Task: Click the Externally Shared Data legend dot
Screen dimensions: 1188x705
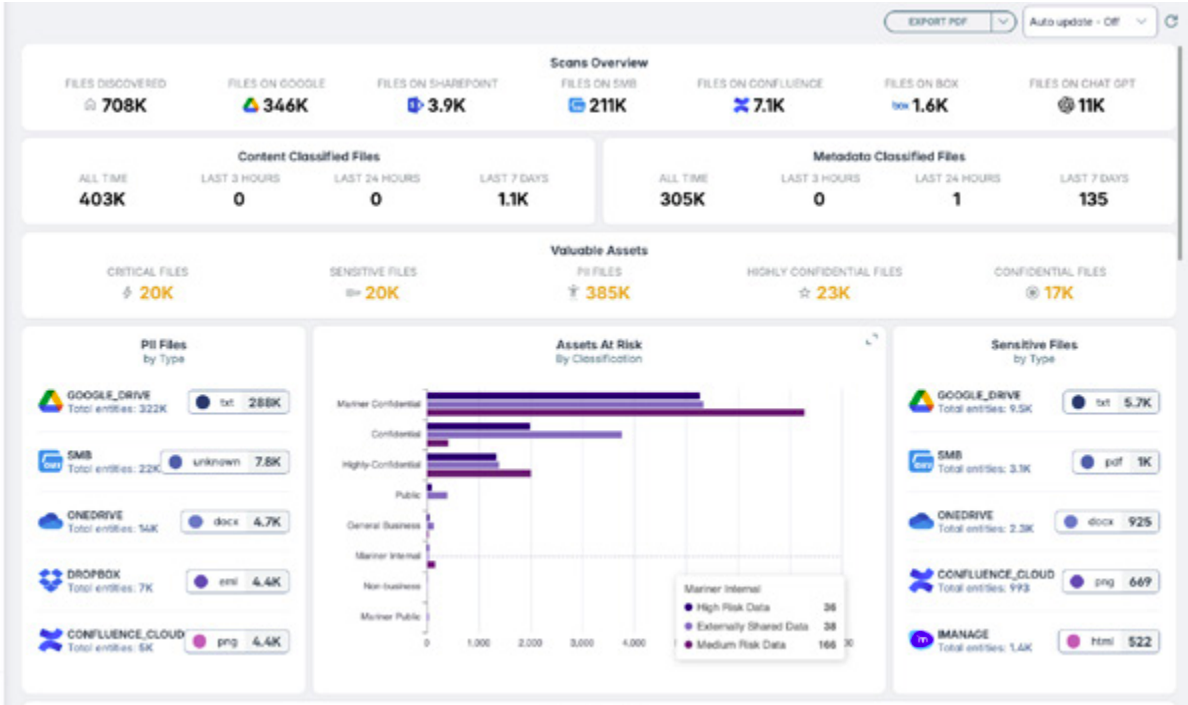Action: click(688, 626)
